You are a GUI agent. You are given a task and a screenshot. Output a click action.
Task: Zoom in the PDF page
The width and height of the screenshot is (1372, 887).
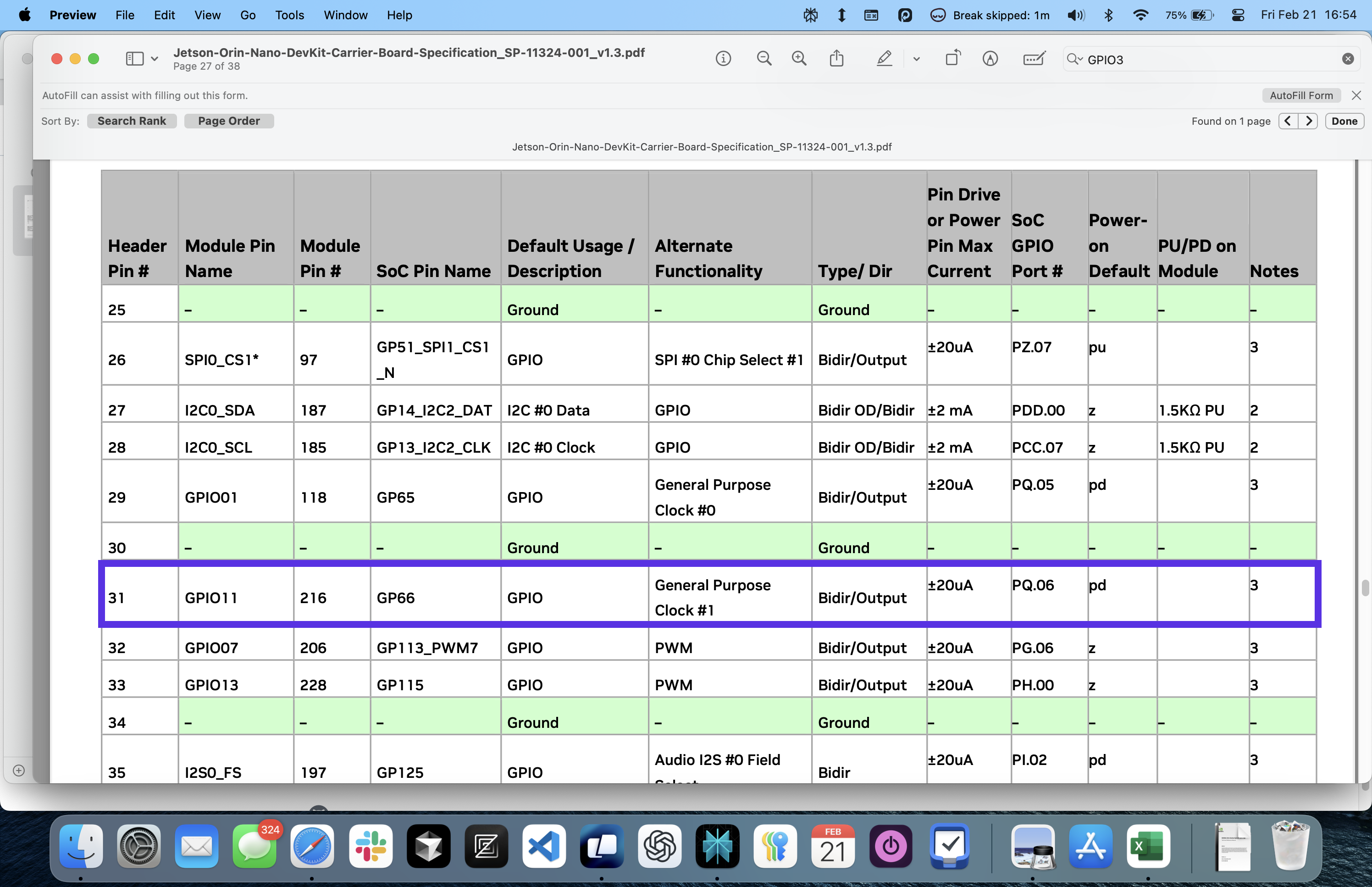tap(799, 59)
